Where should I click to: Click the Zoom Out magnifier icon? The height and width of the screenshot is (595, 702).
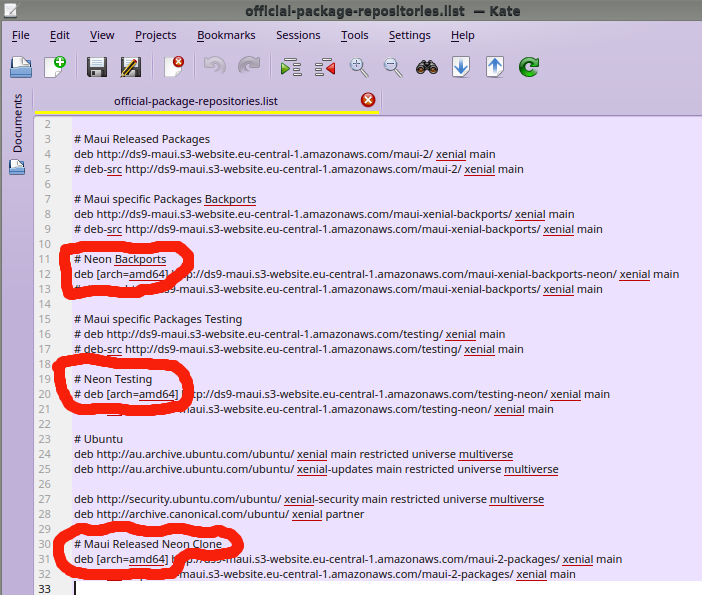[x=393, y=67]
